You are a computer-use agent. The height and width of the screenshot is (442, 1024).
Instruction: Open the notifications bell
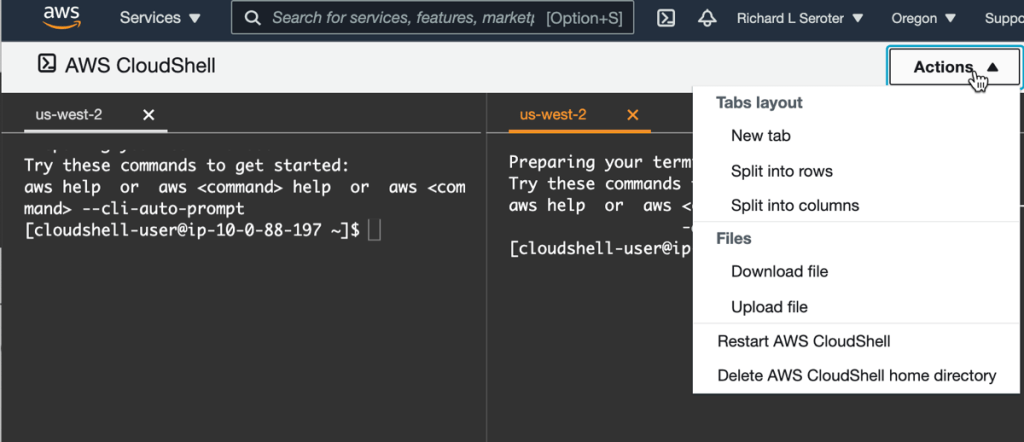[707, 18]
